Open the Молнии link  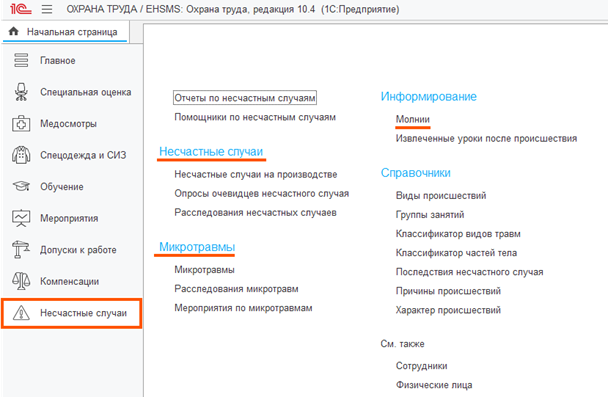point(413,119)
